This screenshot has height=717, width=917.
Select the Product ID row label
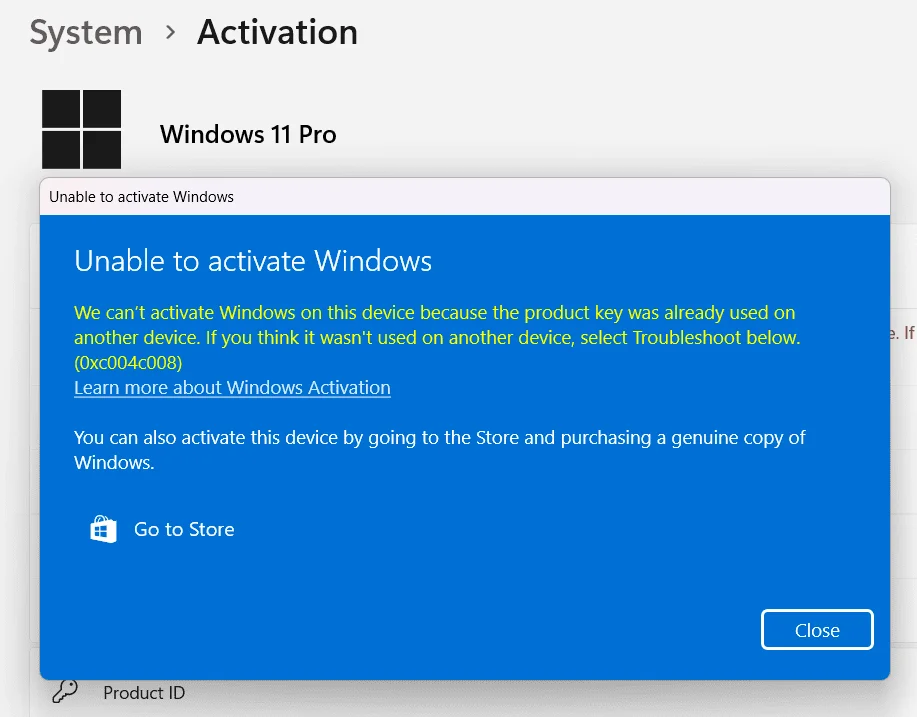pos(144,693)
